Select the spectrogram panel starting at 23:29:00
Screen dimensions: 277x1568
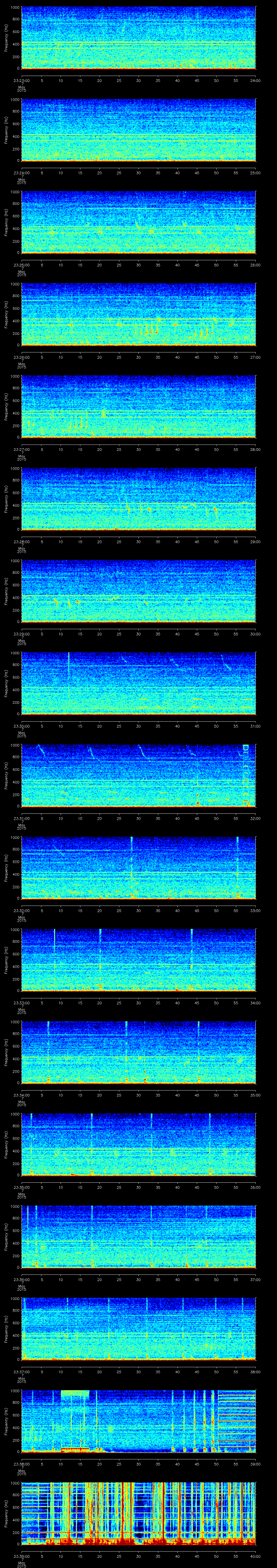click(x=138, y=591)
